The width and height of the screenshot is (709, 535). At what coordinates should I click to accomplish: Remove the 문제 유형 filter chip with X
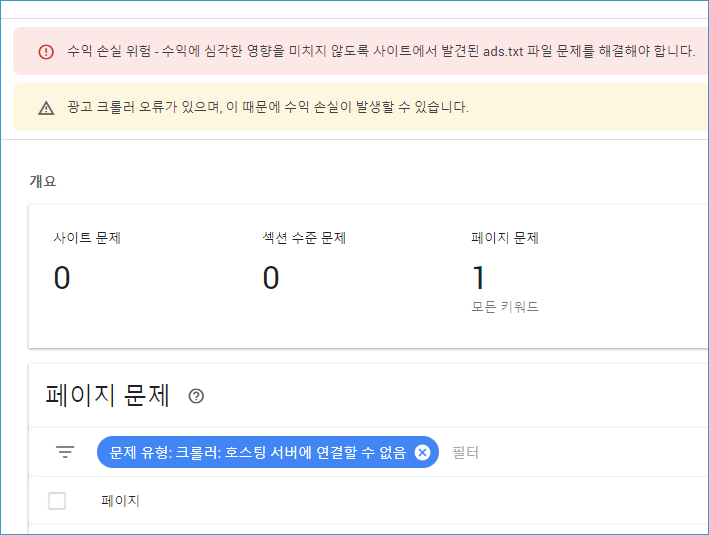[422, 452]
